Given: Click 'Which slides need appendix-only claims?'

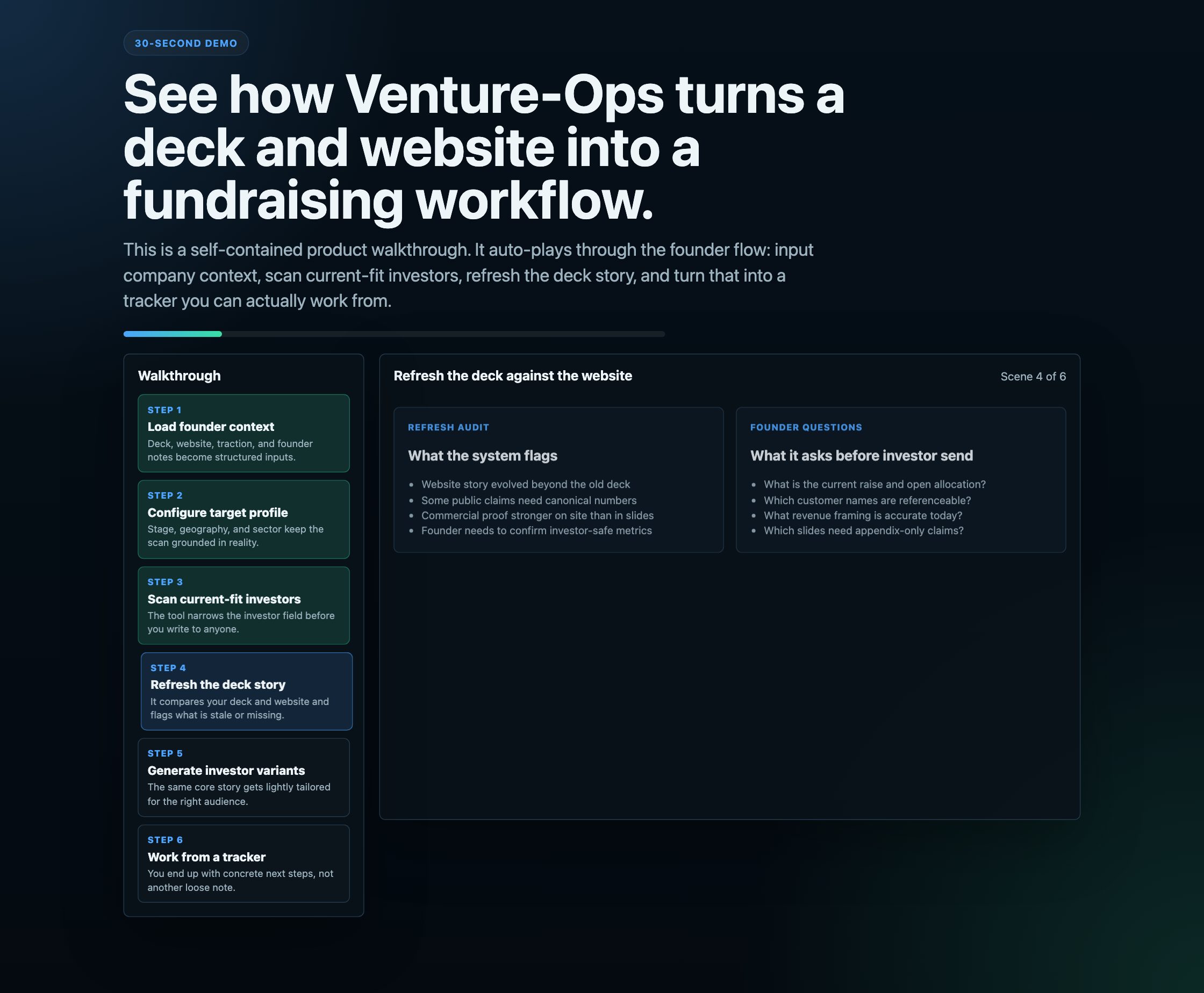Looking at the screenshot, I should click(864, 531).
